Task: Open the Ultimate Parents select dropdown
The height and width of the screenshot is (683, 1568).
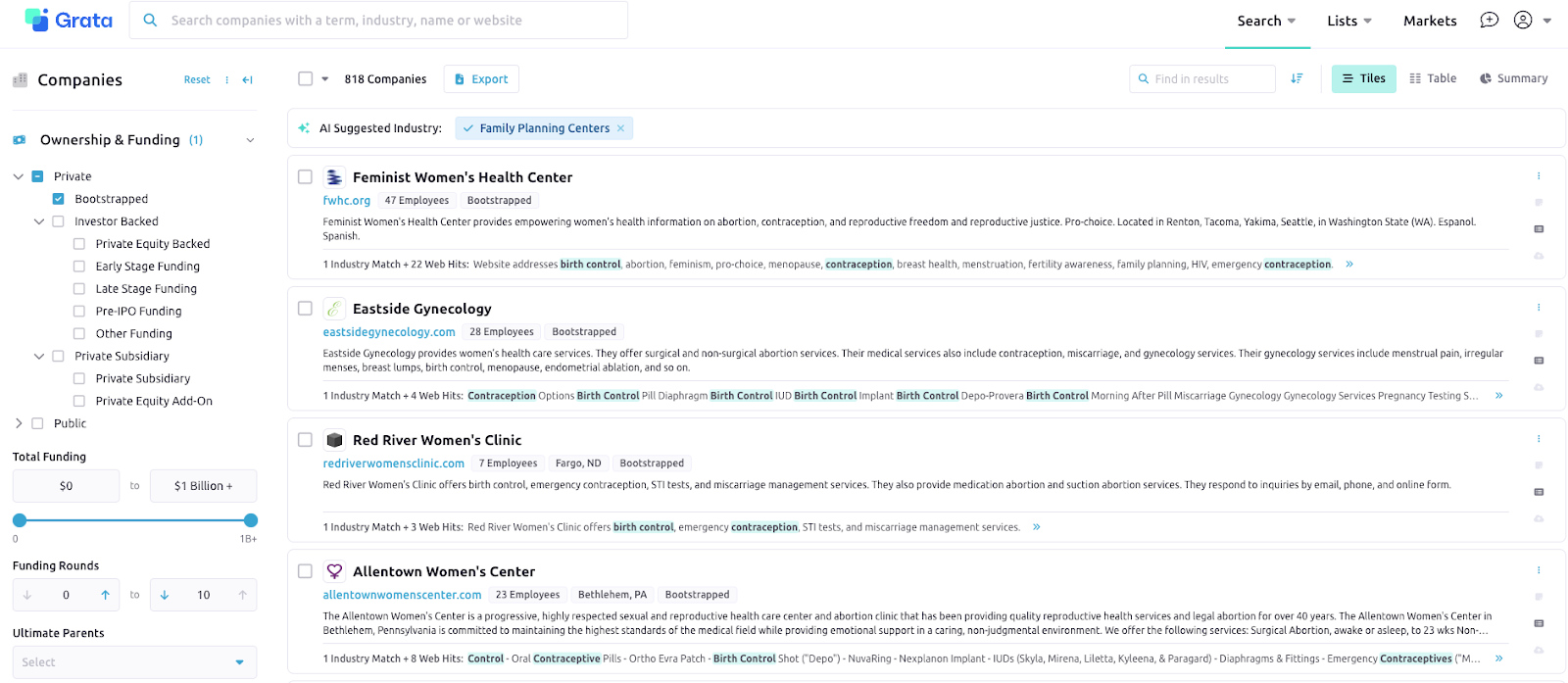Action: click(x=134, y=662)
